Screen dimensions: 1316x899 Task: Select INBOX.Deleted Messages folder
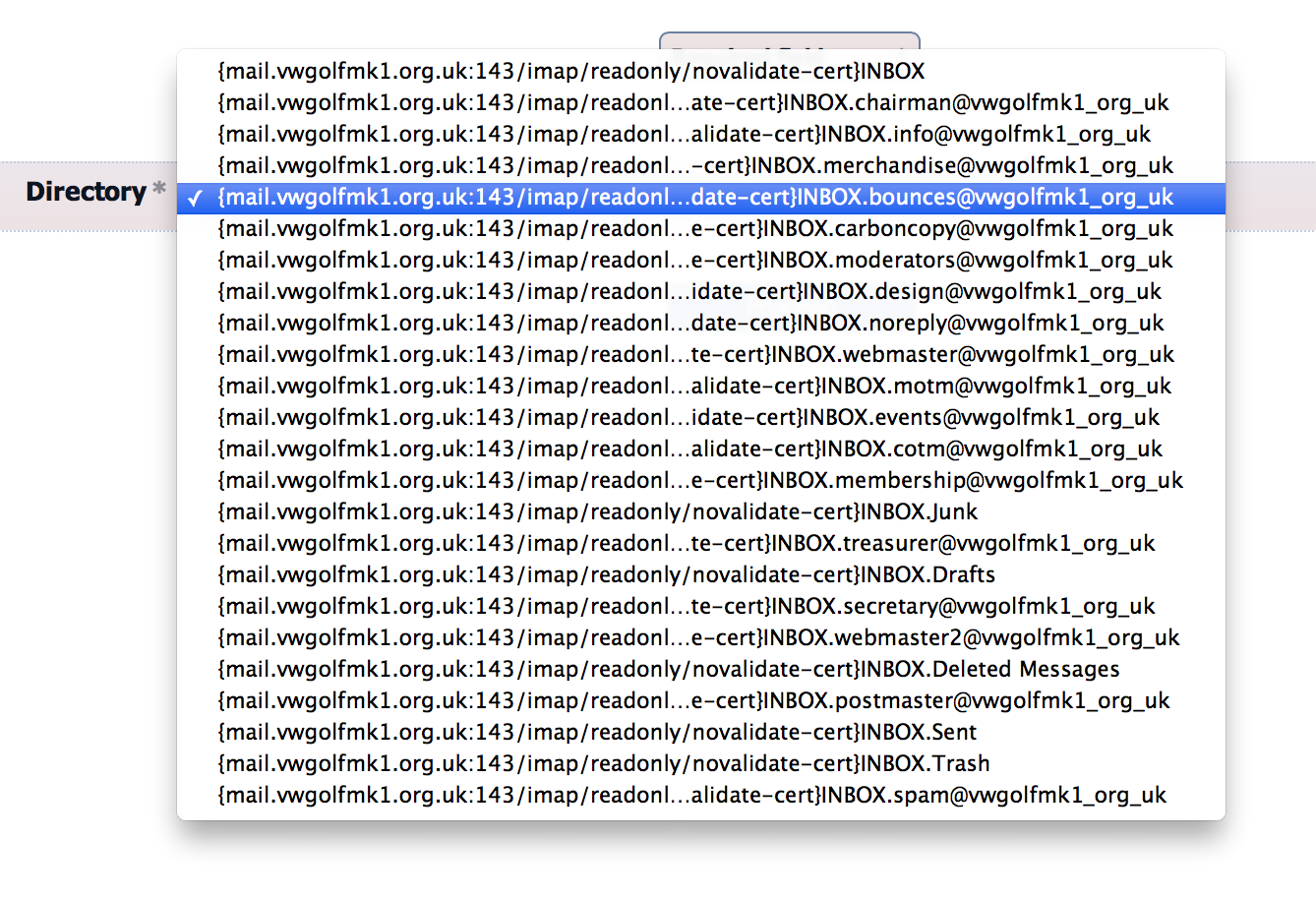pyautogui.click(x=668, y=669)
